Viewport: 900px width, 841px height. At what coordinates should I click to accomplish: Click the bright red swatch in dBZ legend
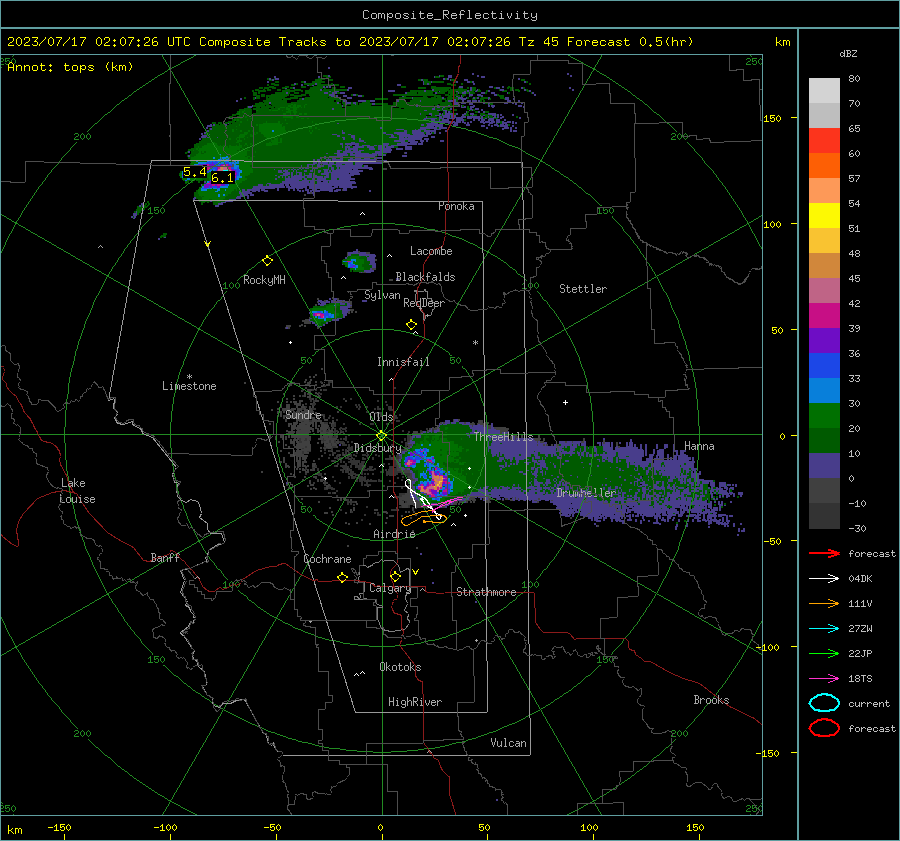[824, 141]
